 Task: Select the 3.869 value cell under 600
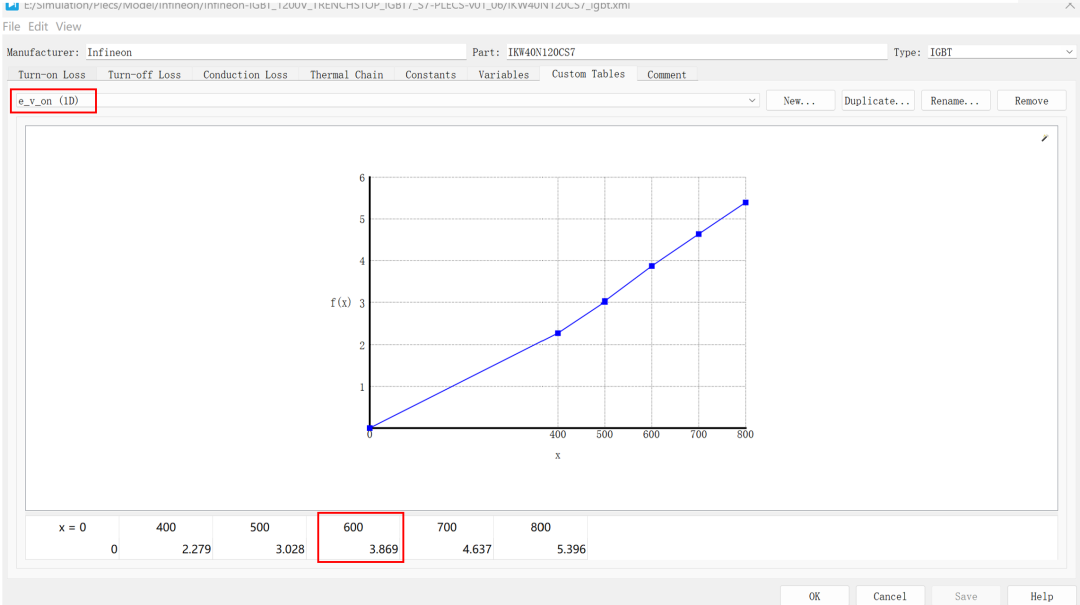tap(360, 549)
